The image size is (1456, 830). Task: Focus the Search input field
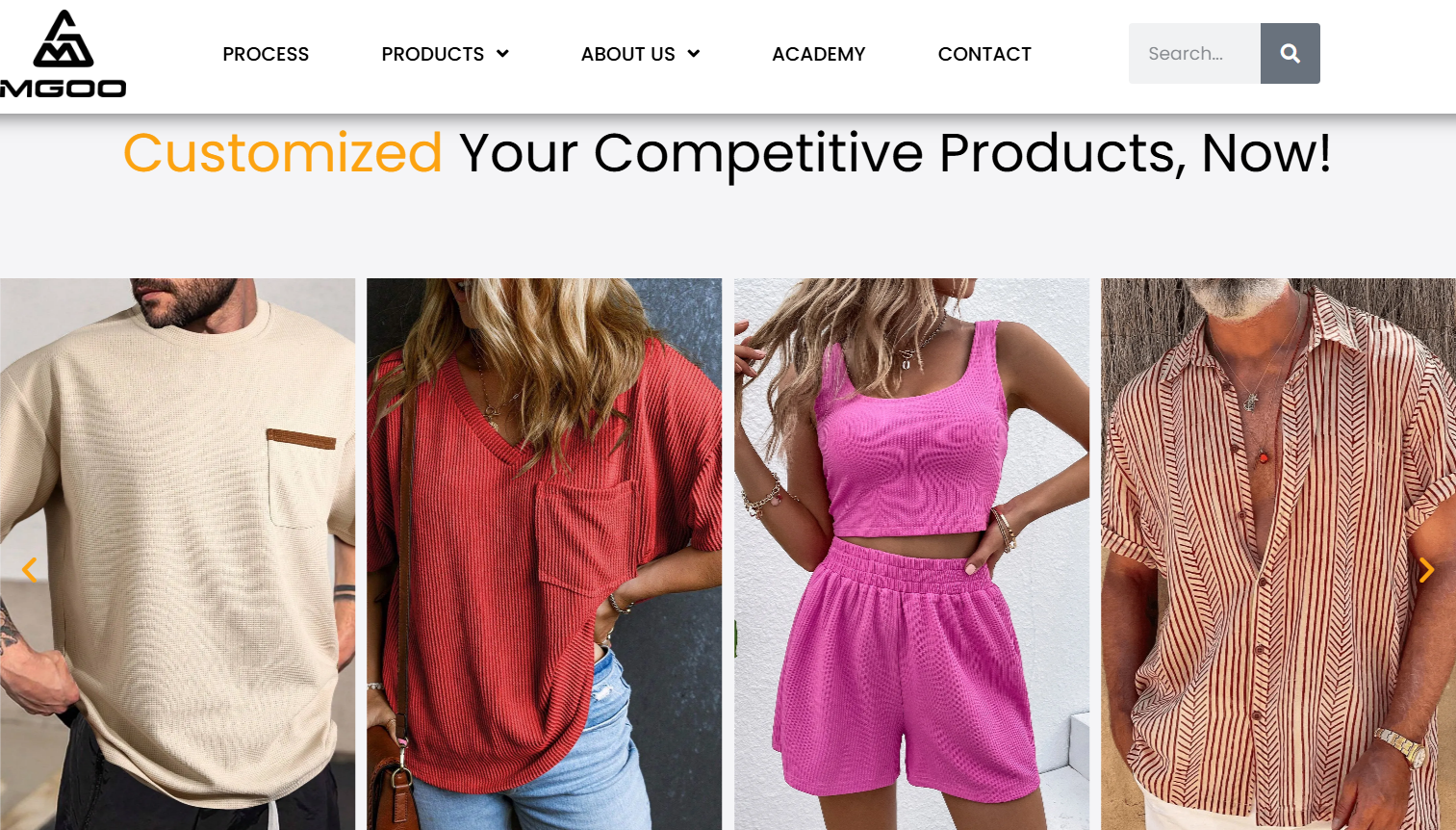1194,54
